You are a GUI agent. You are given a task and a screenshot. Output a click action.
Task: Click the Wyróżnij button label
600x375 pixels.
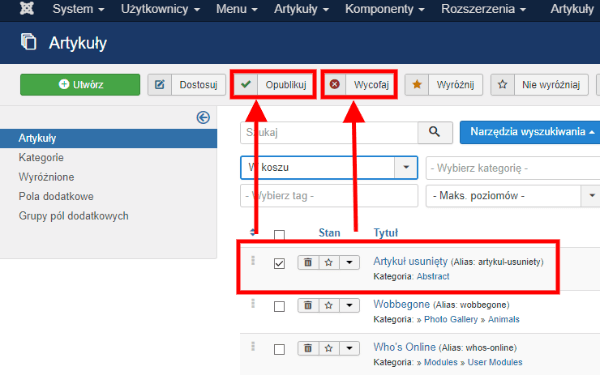[455, 85]
